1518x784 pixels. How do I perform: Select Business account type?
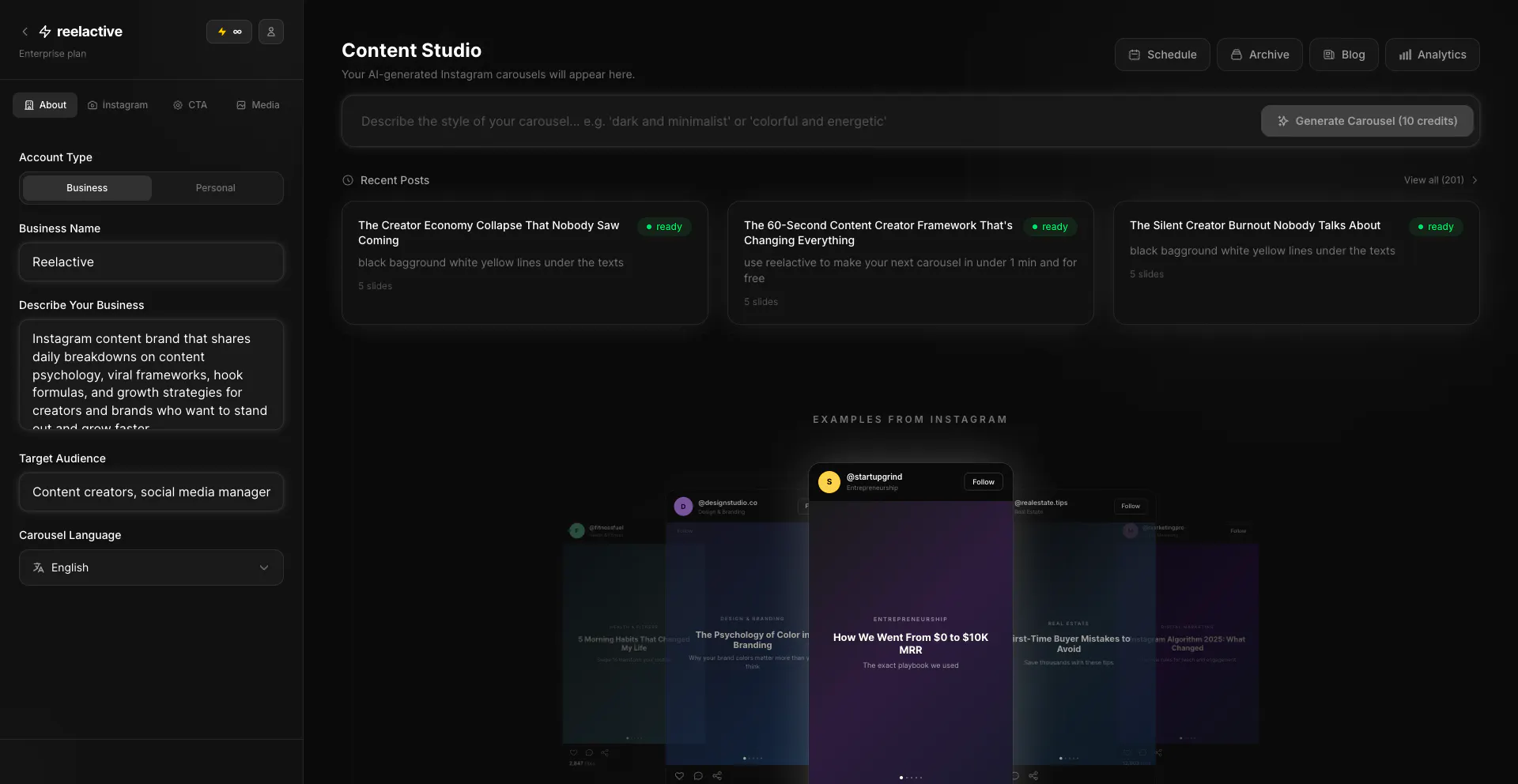[x=87, y=188]
